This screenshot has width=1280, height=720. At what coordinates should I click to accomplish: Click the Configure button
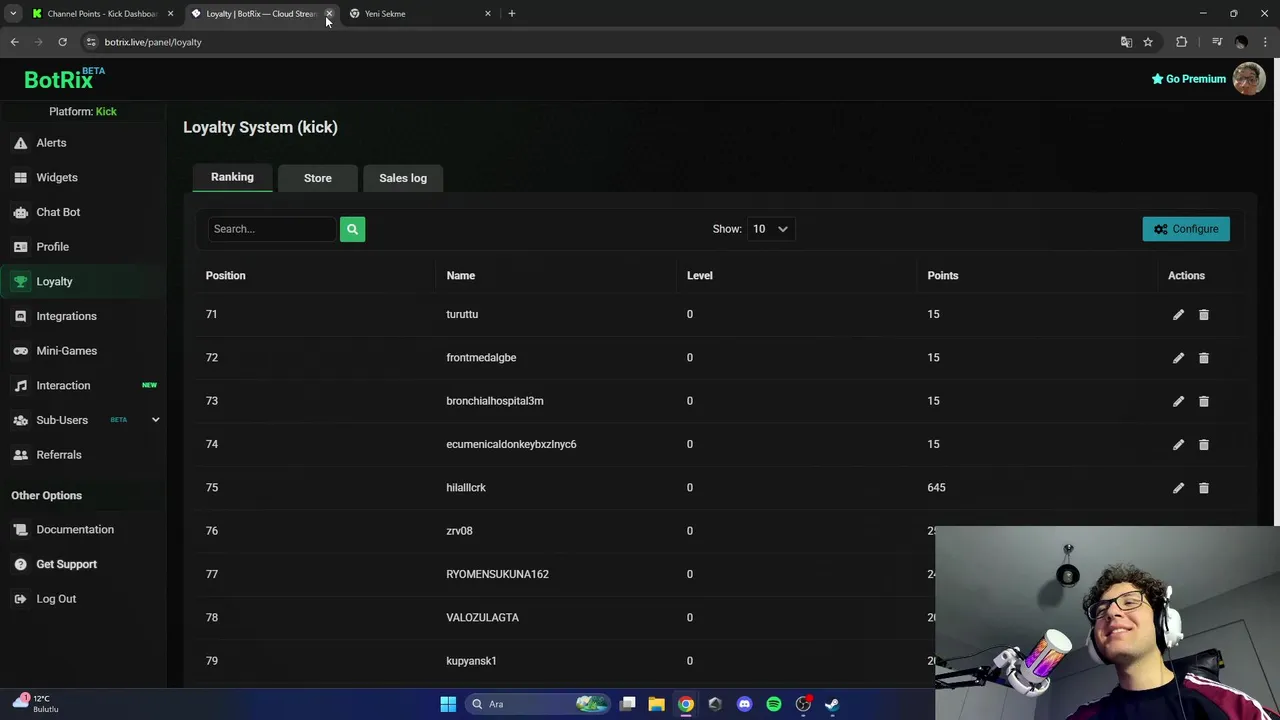coord(1186,229)
